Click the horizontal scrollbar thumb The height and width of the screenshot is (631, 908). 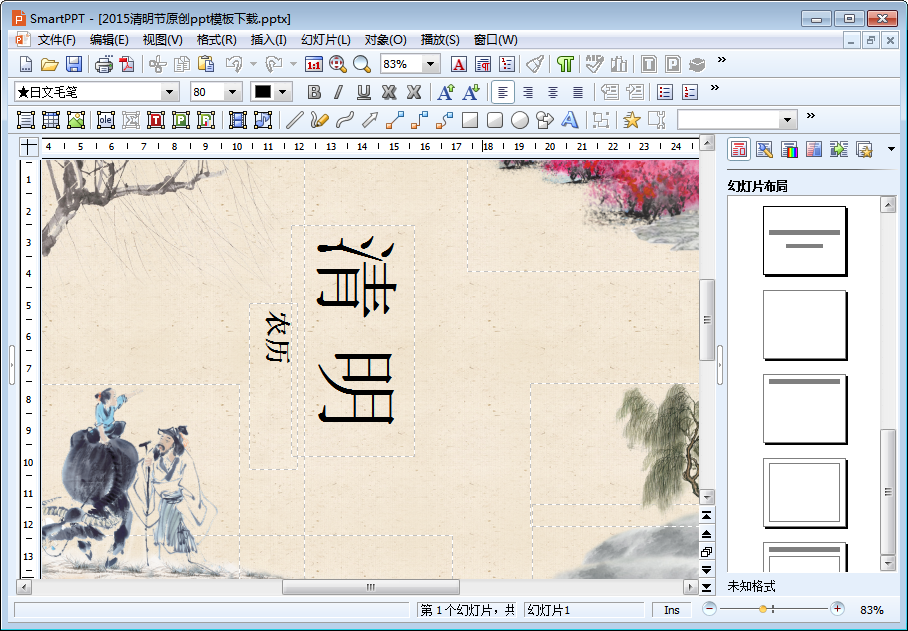click(x=371, y=587)
